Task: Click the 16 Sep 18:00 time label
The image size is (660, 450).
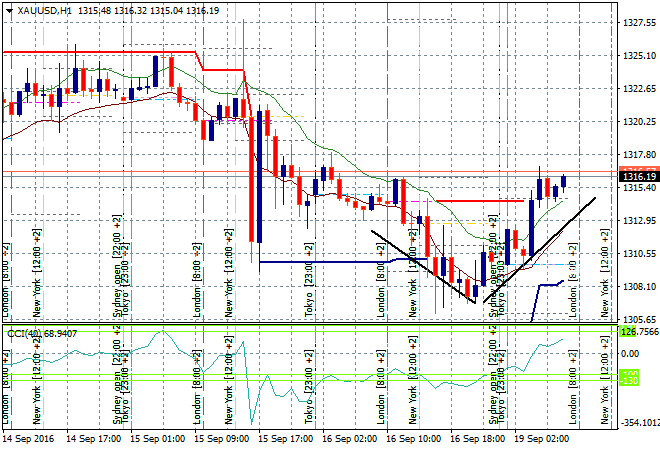Action: click(x=479, y=438)
